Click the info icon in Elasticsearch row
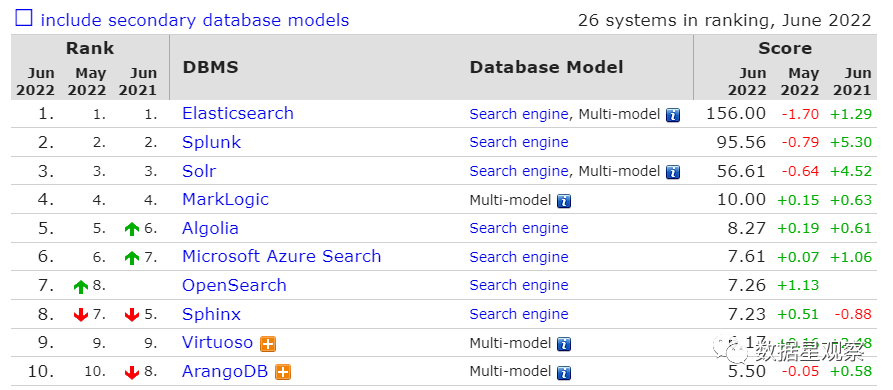This screenshot has height=390, width=893. (673, 115)
